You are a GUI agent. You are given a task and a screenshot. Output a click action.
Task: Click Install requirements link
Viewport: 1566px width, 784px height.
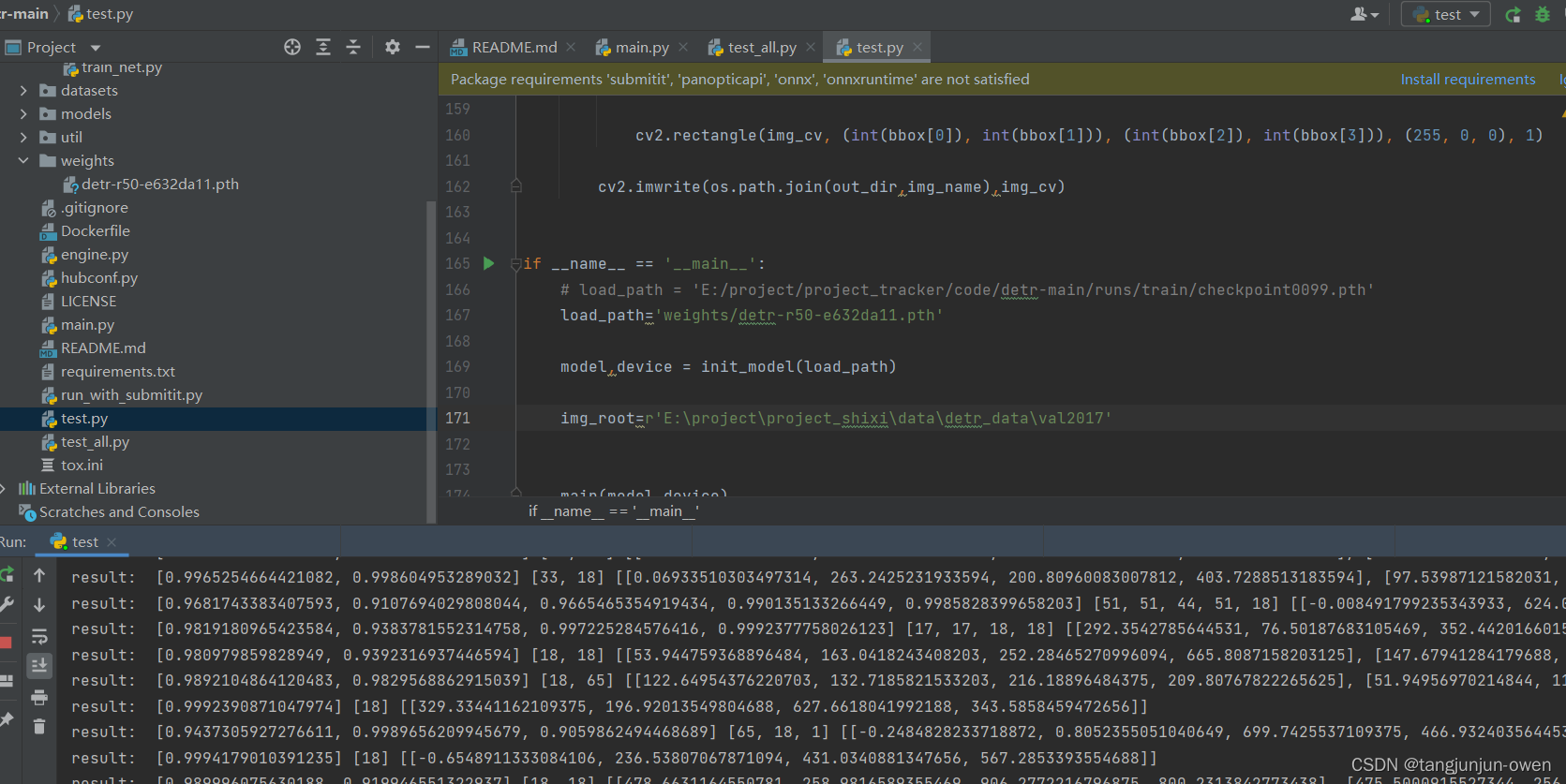[1468, 80]
